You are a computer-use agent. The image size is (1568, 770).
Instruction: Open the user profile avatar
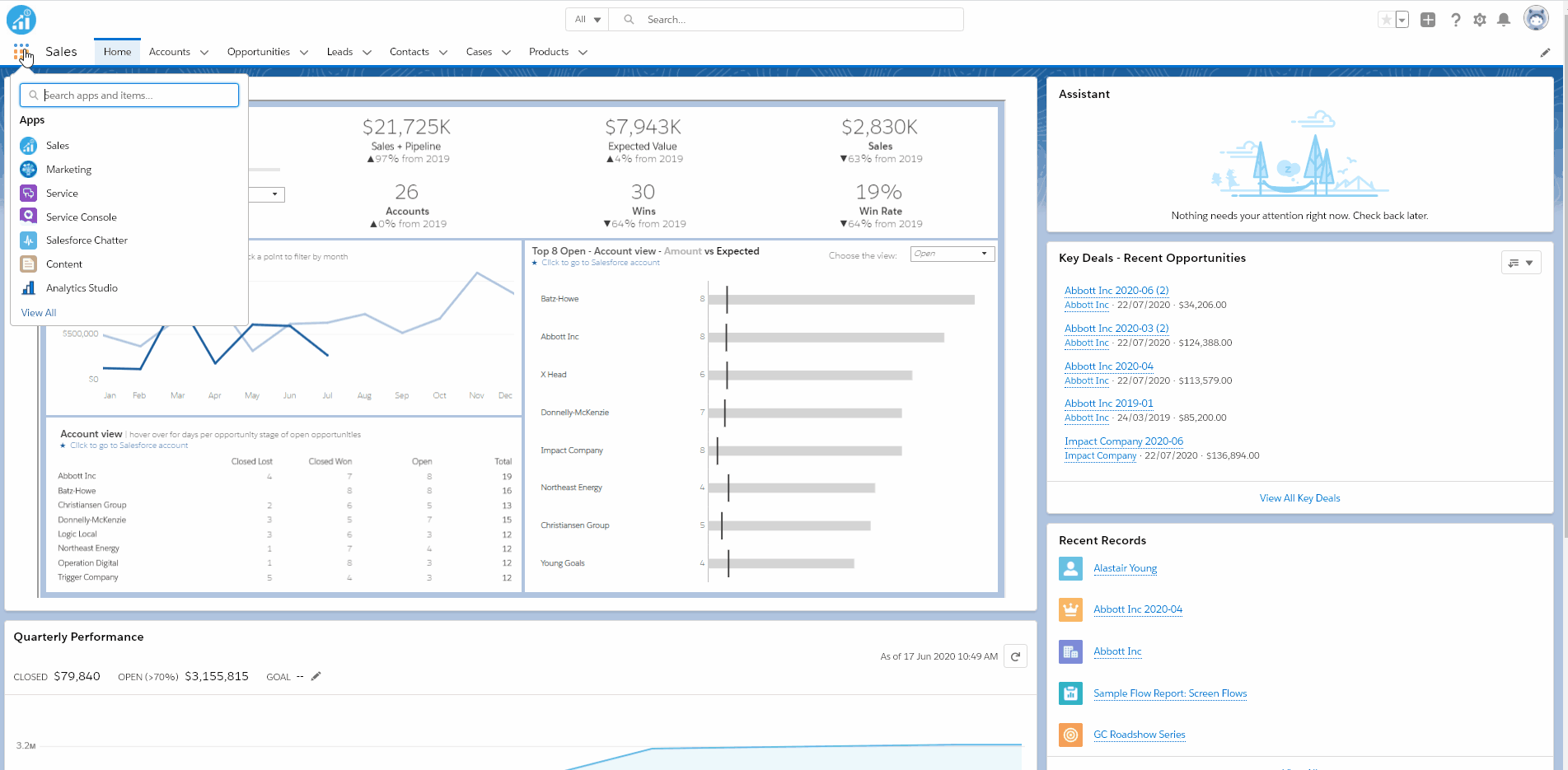1536,18
